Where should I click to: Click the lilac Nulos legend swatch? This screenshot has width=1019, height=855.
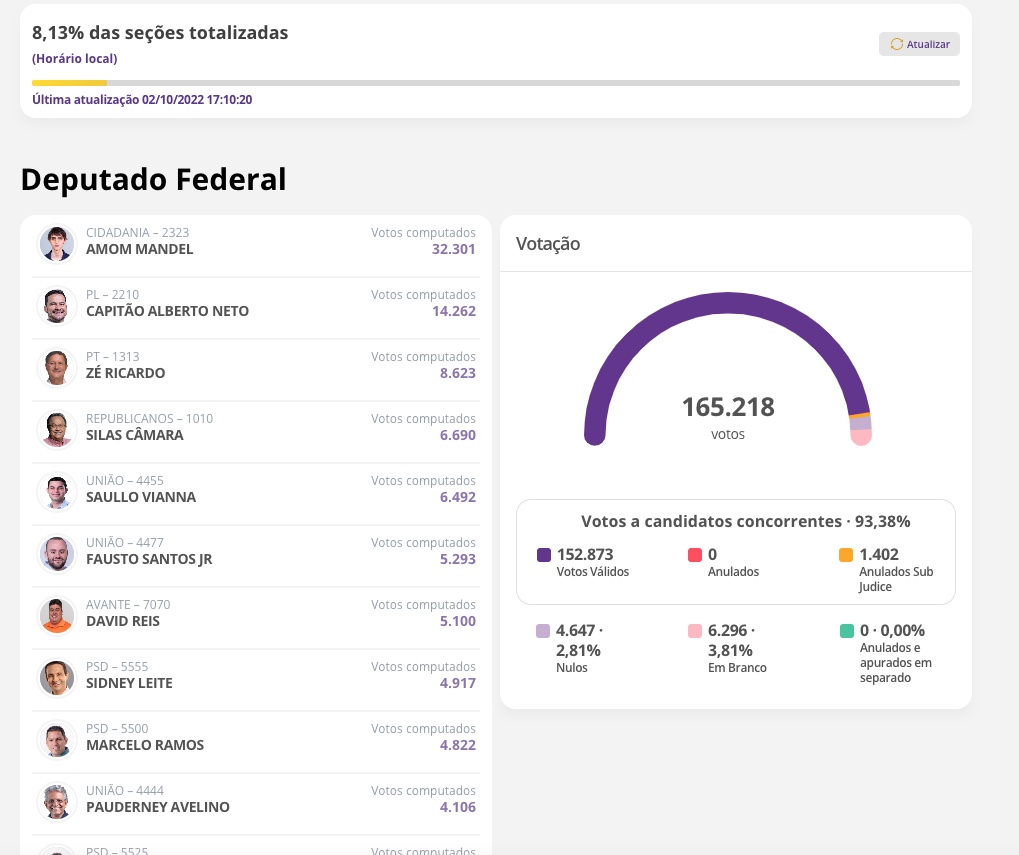[544, 631]
